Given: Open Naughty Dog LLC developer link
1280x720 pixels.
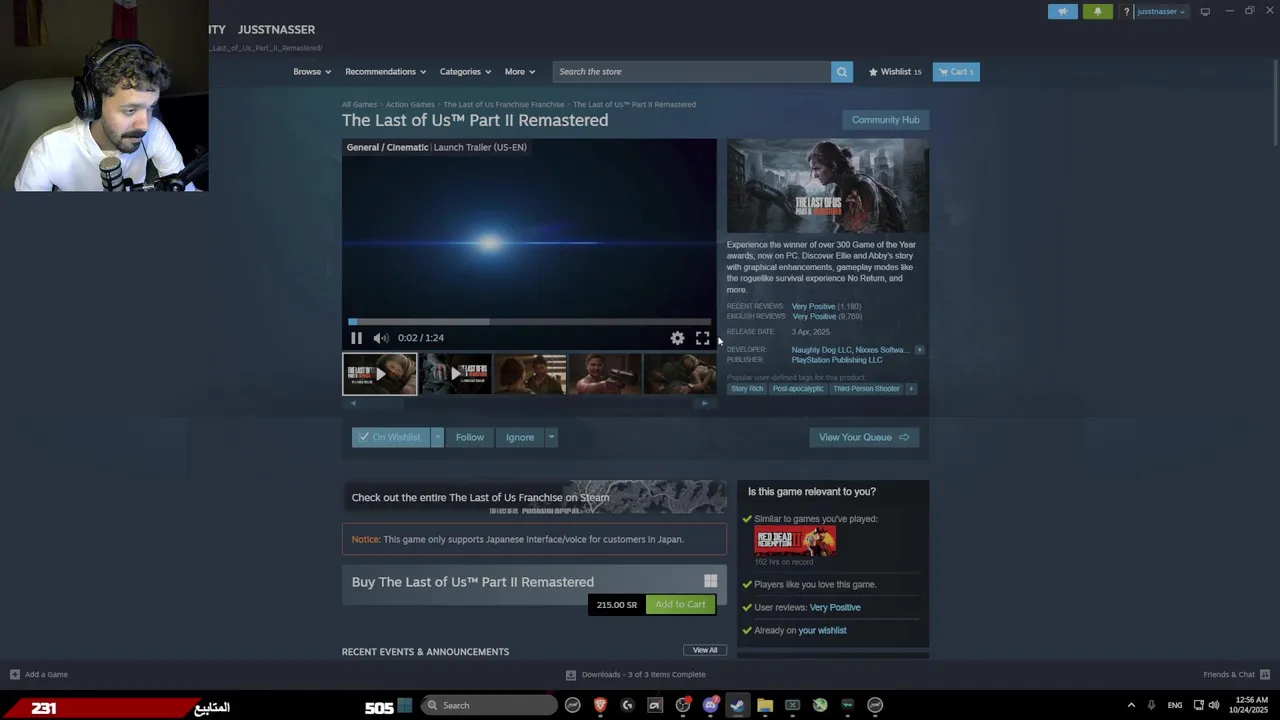Looking at the screenshot, I should (x=821, y=350).
